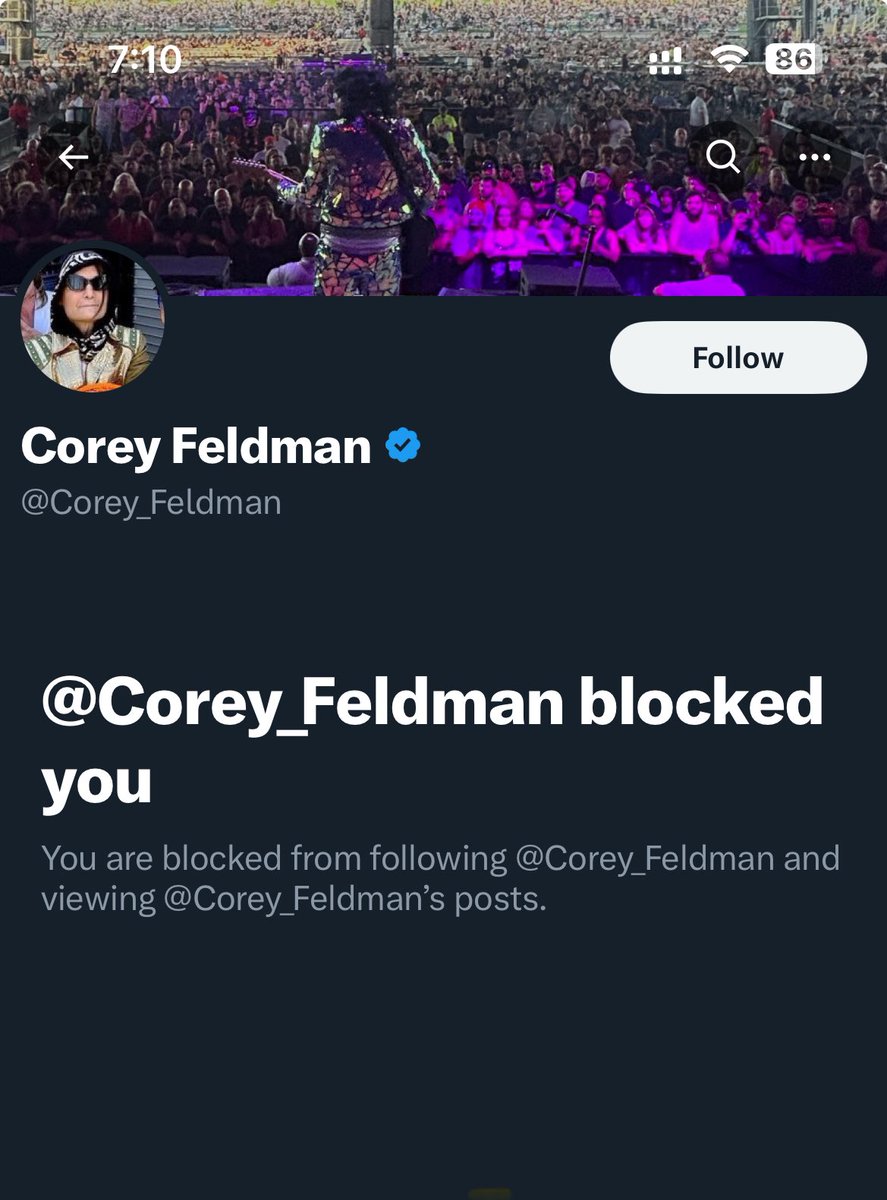This screenshot has width=887, height=1200.
Task: Tap the back arrow icon
Action: click(73, 157)
